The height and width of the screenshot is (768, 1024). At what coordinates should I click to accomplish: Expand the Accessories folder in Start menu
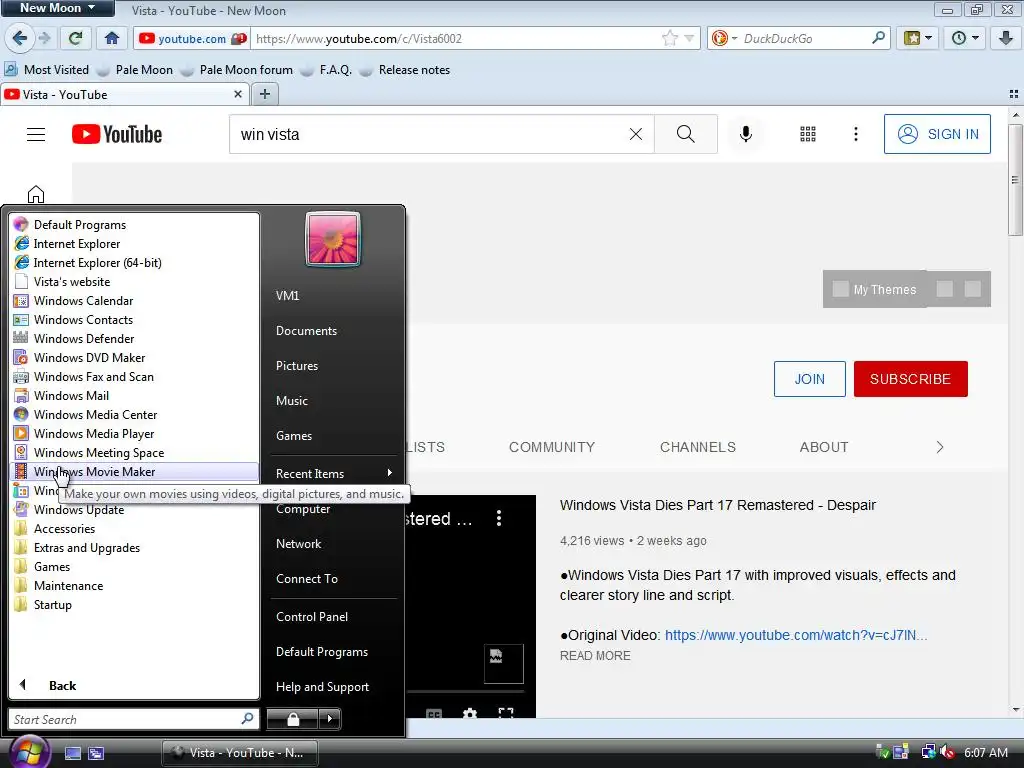click(x=135, y=529)
